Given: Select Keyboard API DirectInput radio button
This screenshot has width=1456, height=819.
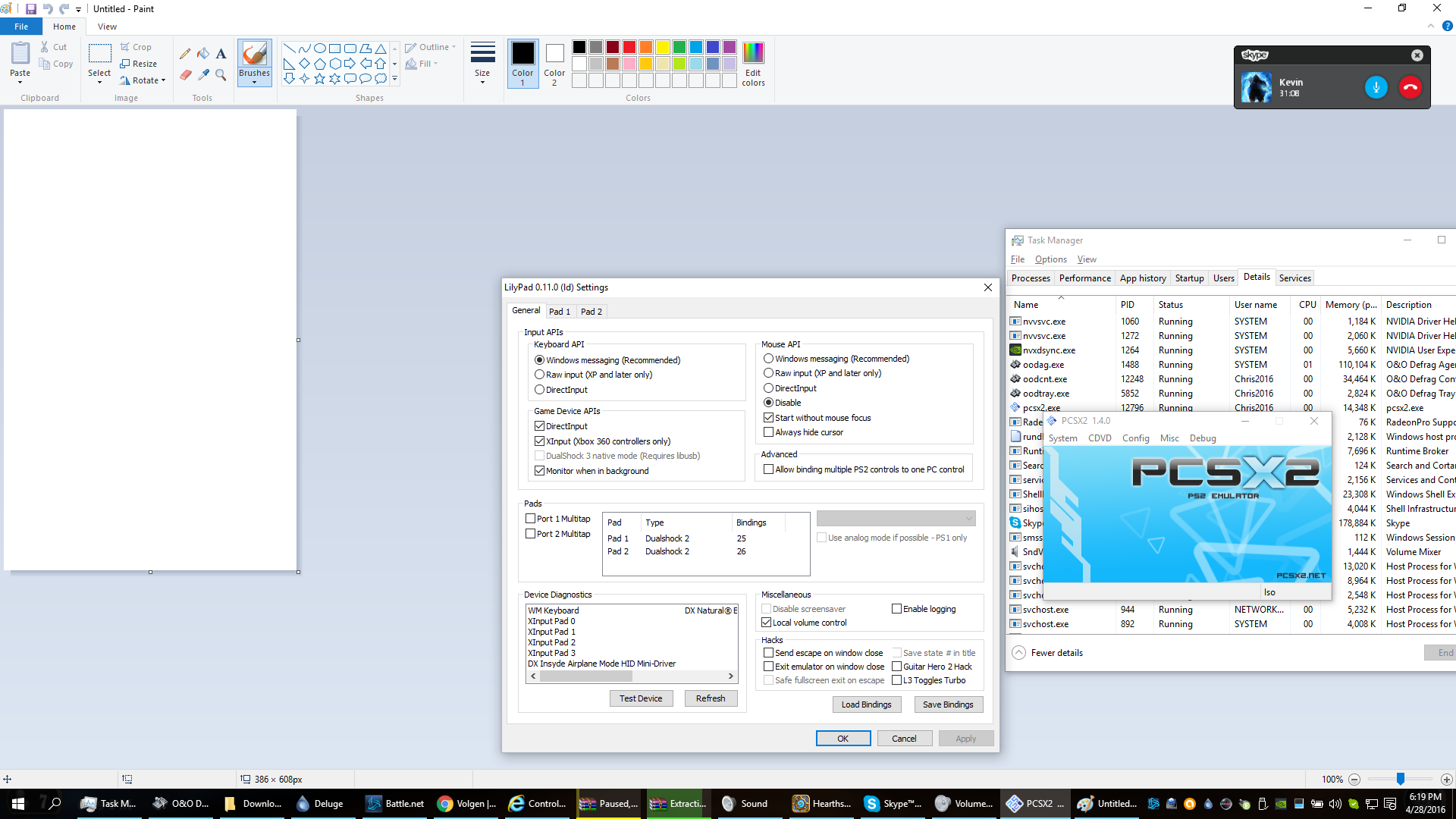Looking at the screenshot, I should [540, 390].
